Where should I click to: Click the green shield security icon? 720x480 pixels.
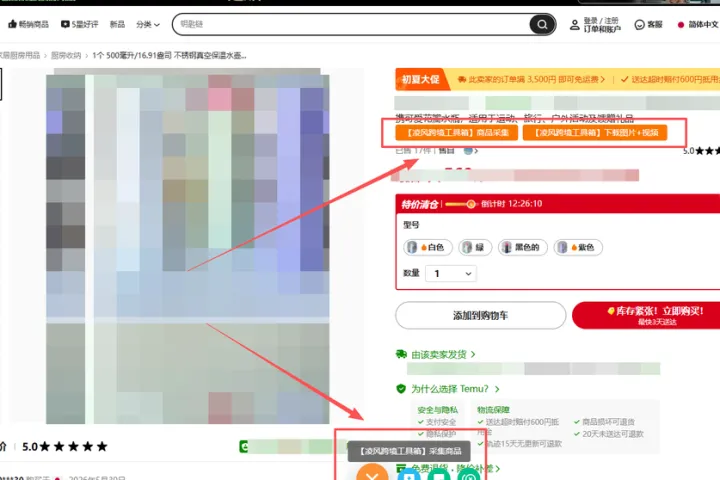[401, 389]
